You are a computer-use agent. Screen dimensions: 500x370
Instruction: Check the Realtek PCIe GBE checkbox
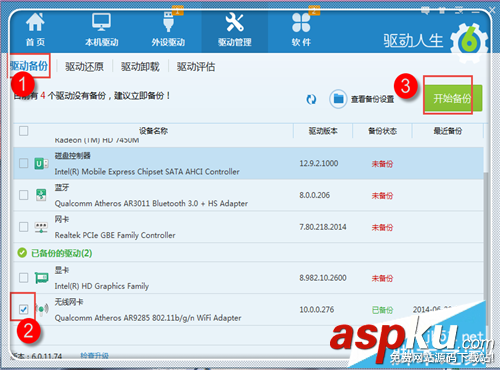point(24,227)
